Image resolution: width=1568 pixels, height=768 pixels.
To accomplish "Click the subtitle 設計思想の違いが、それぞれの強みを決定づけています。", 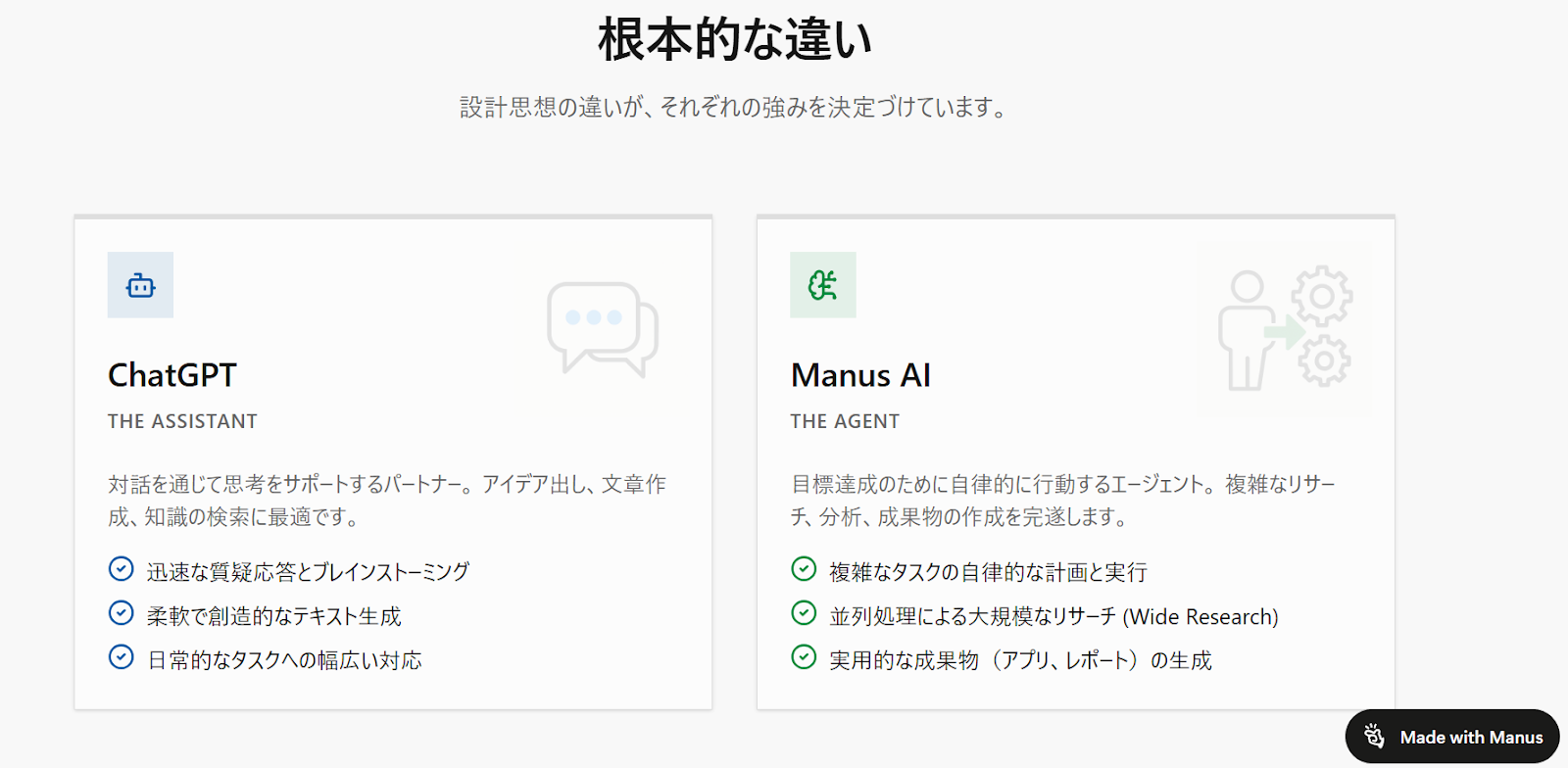I will click(x=735, y=107).
